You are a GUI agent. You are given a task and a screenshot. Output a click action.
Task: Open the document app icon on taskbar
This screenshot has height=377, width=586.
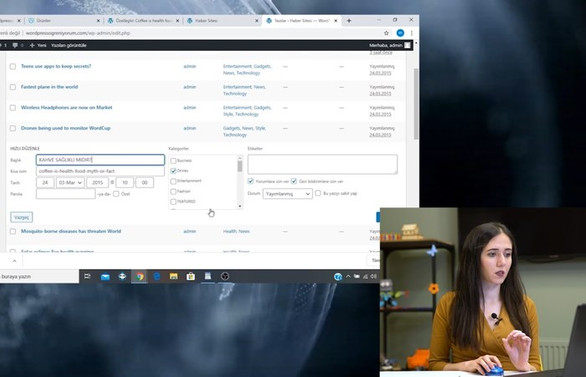[x=208, y=276]
